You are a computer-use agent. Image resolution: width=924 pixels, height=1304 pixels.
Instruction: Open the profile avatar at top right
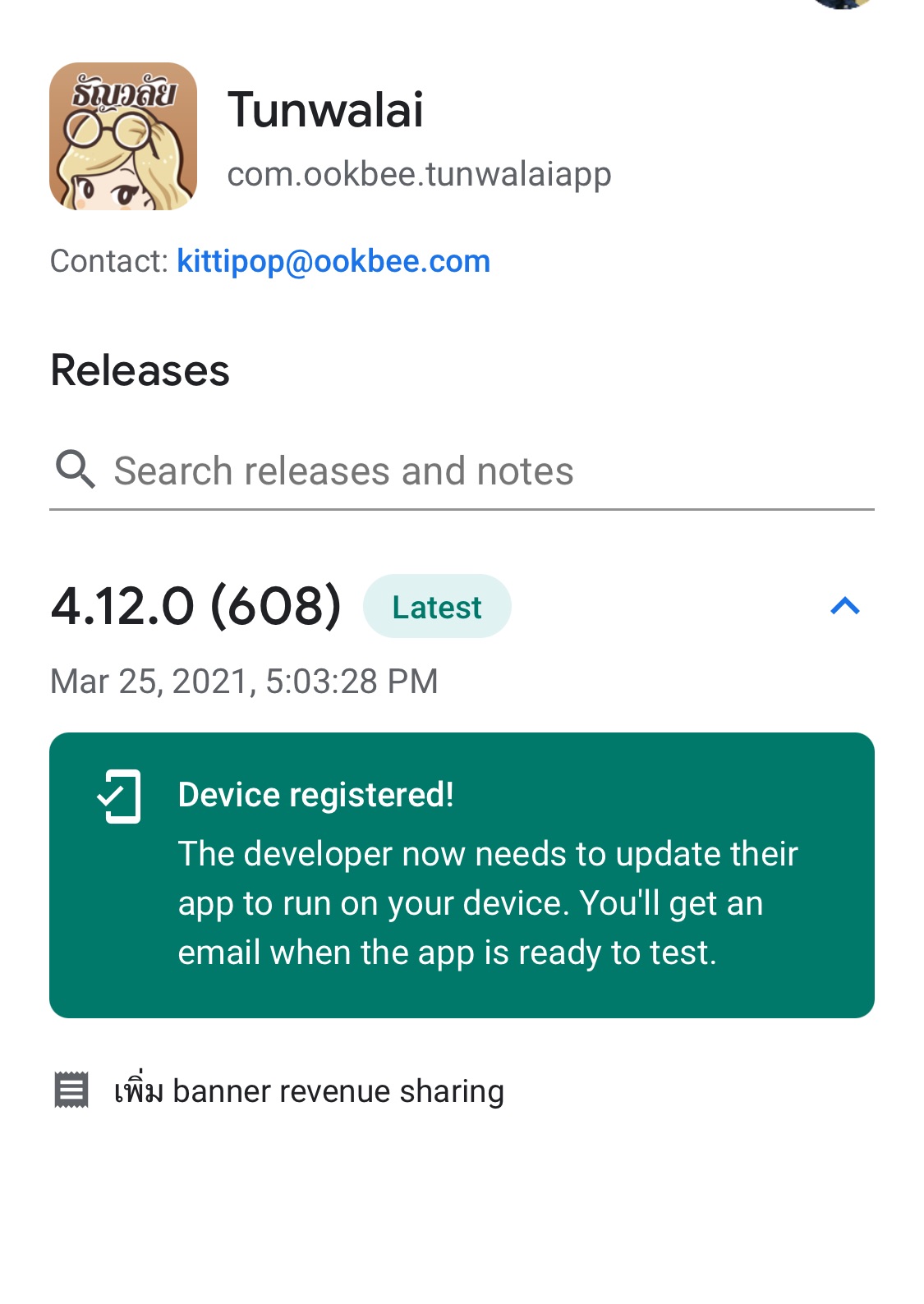coord(840,3)
